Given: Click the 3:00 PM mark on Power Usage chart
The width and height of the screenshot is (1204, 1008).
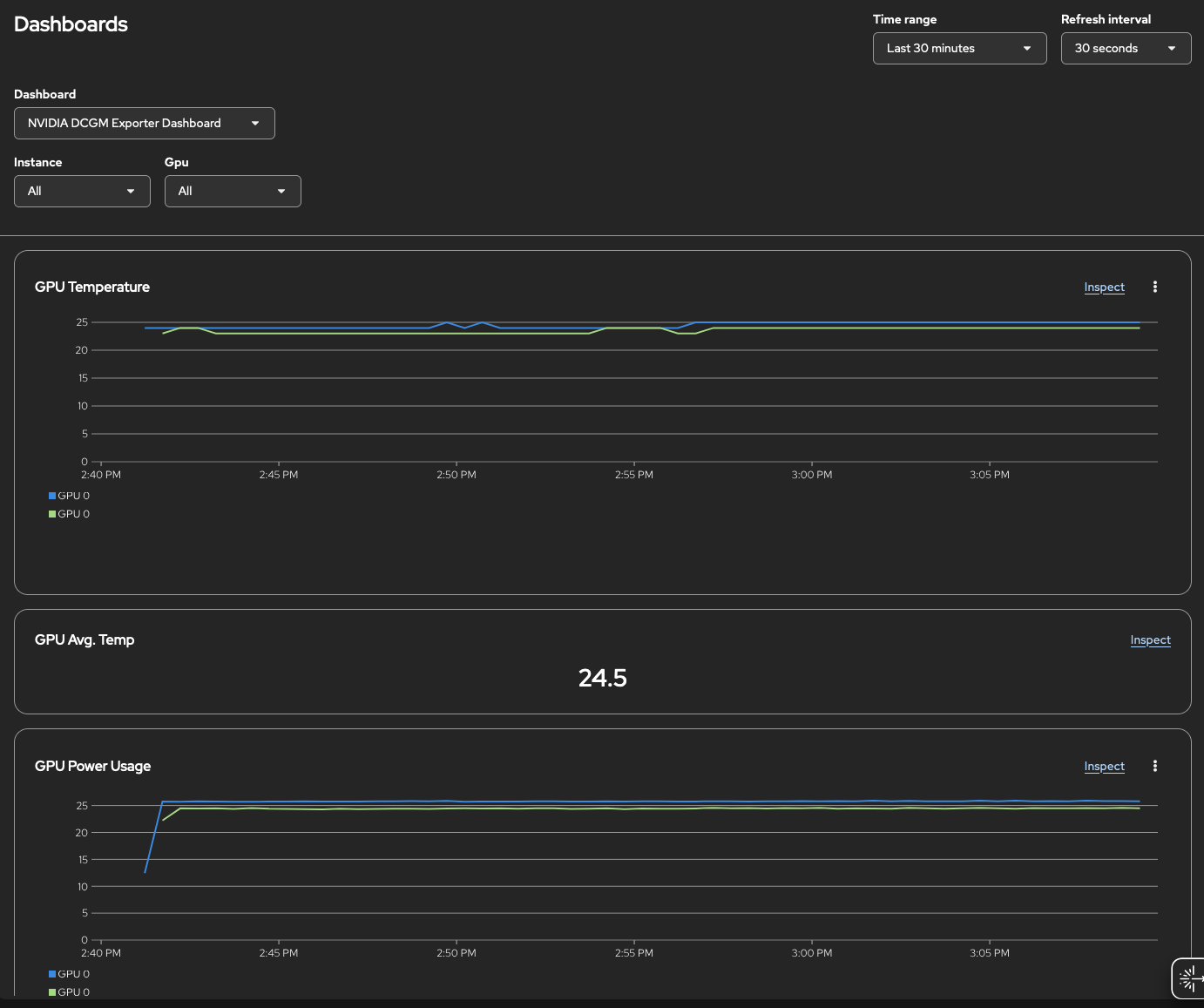Looking at the screenshot, I should (x=812, y=953).
